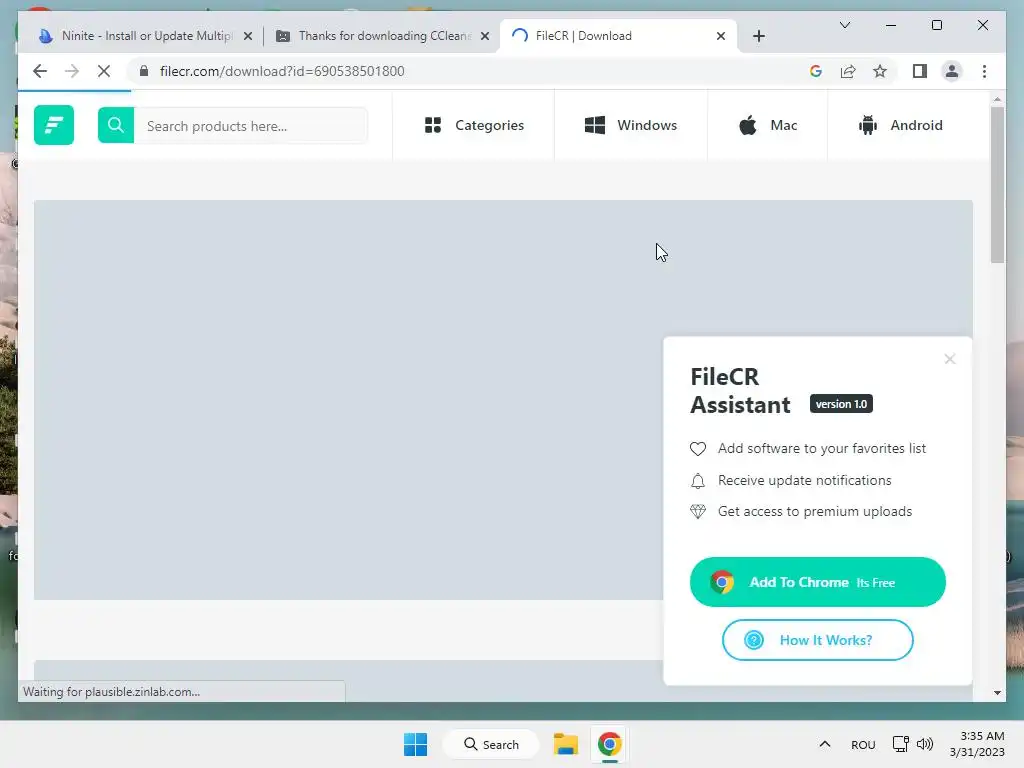
Task: Click the address bar URL
Action: click(282, 71)
